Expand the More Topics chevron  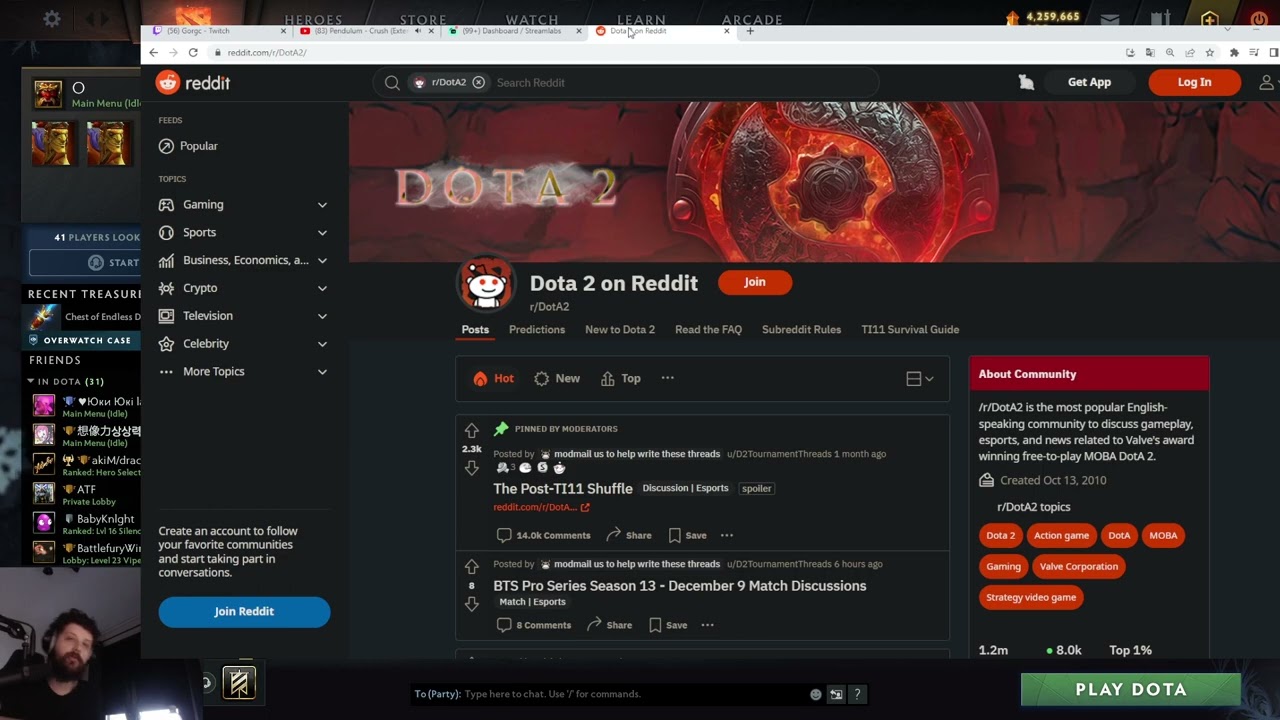tap(322, 372)
